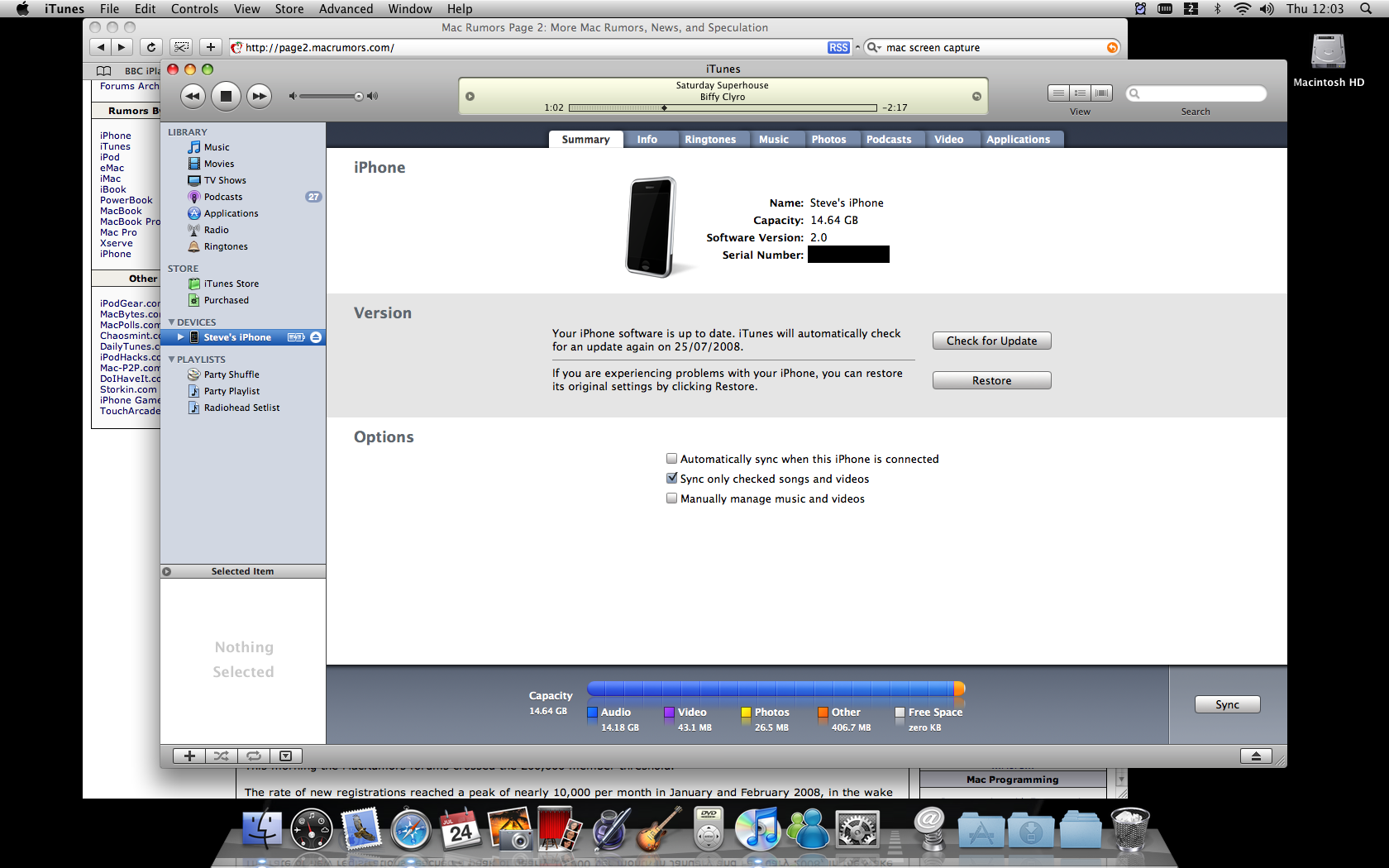1389x868 pixels.
Task: Click the Selected Item panel arrow
Action: (x=166, y=571)
